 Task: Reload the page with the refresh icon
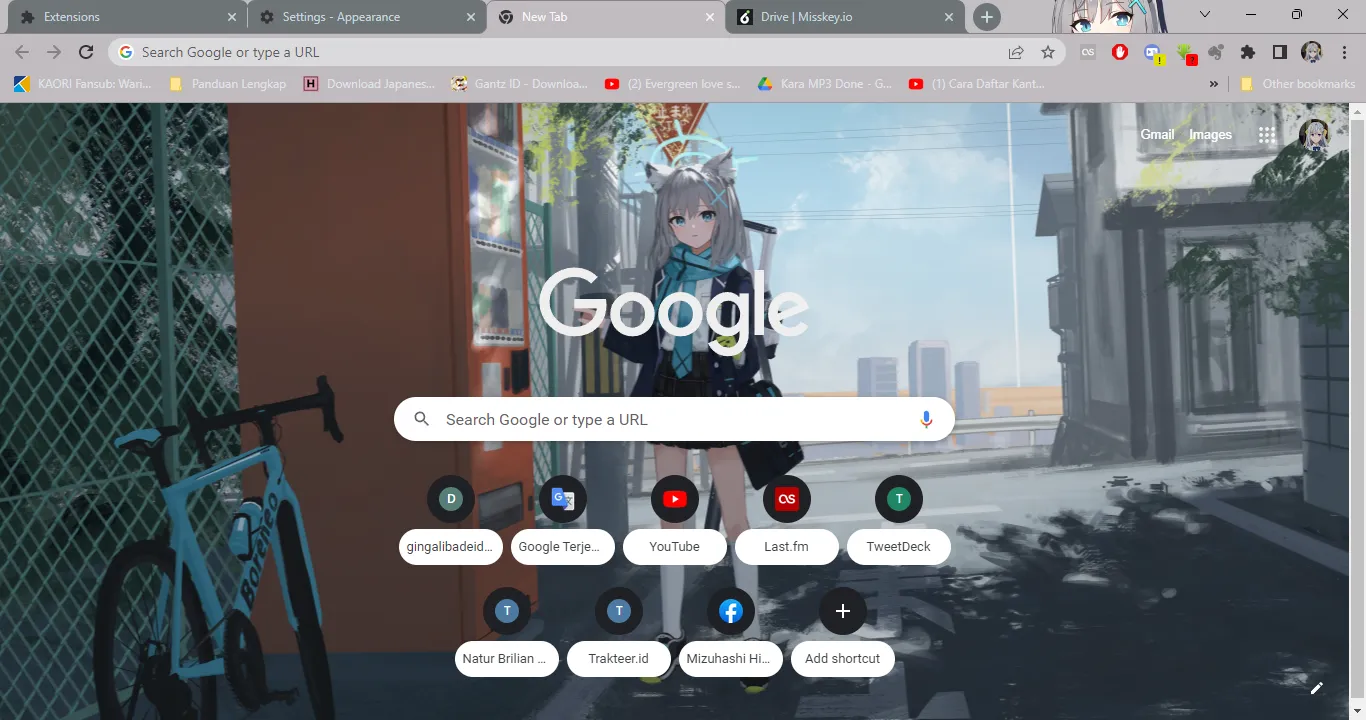pyautogui.click(x=86, y=52)
